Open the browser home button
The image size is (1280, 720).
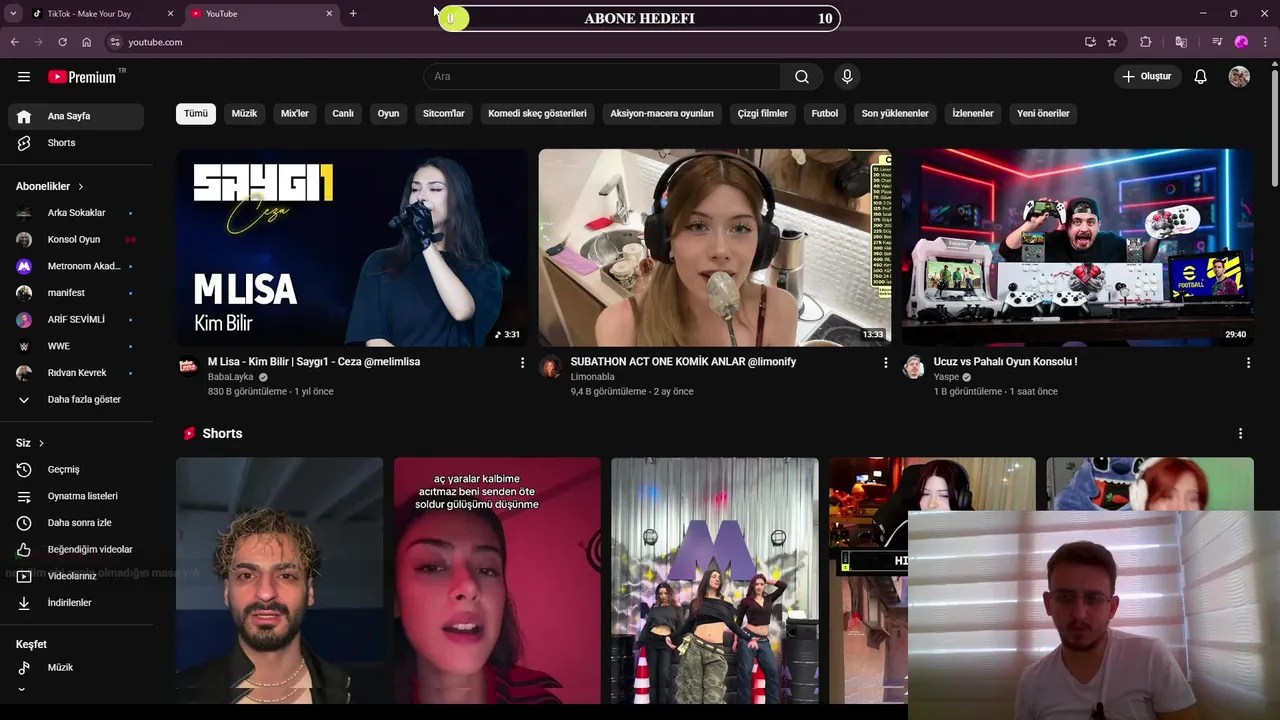(87, 42)
